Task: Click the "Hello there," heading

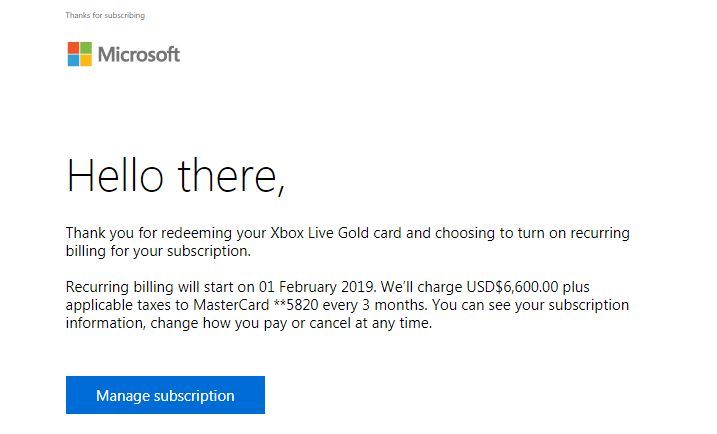Action: click(x=176, y=175)
